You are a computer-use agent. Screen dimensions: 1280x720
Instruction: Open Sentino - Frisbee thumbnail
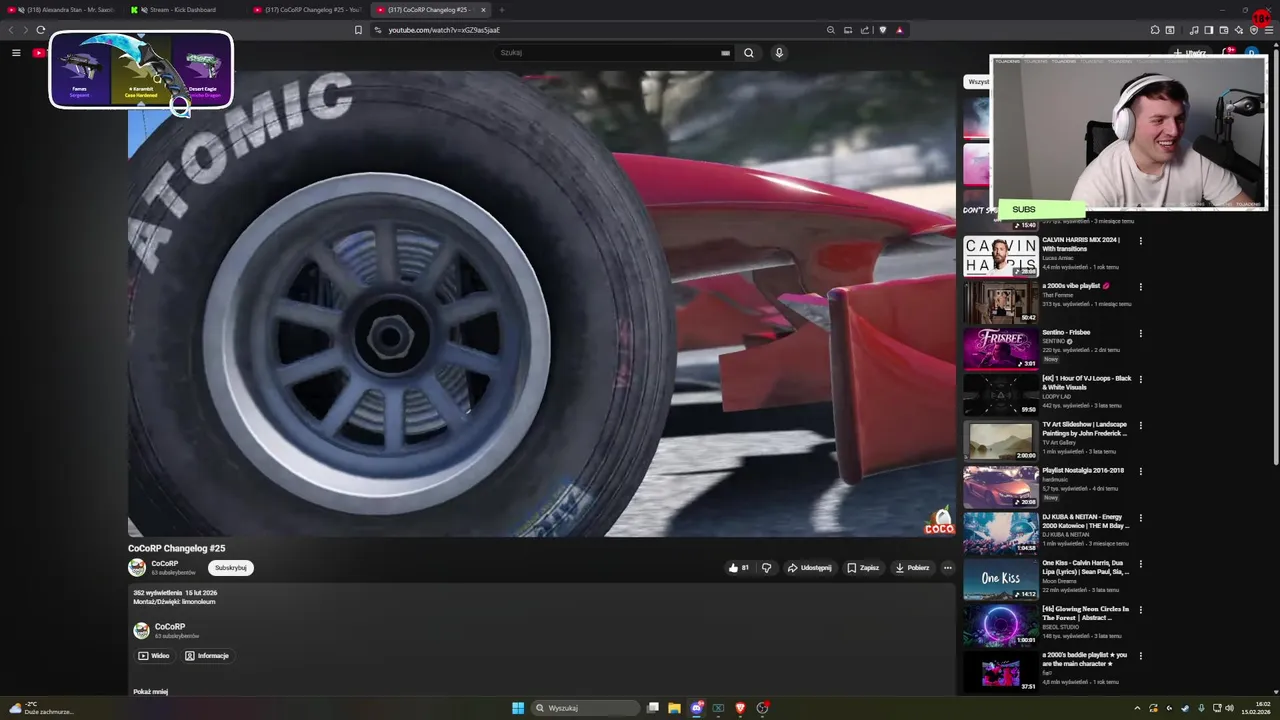pos(1000,348)
